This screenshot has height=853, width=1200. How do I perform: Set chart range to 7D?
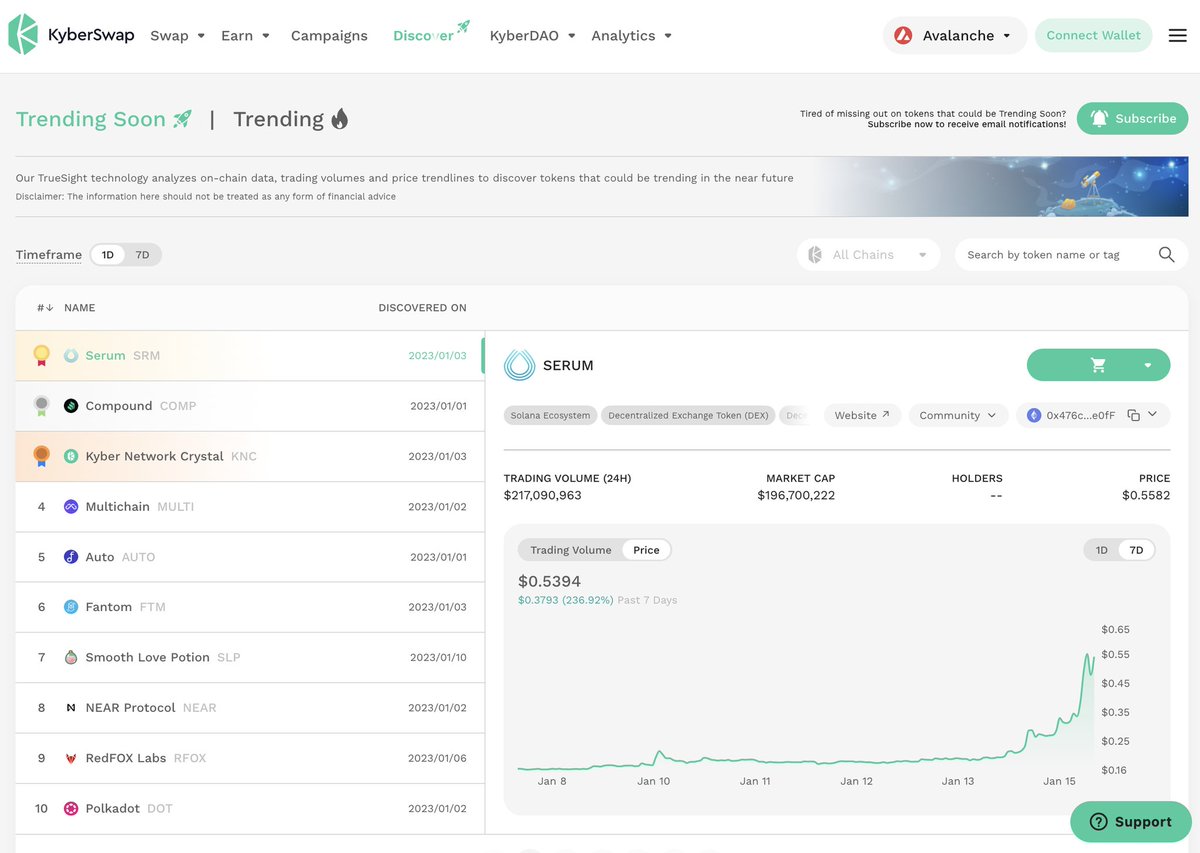click(x=1136, y=550)
